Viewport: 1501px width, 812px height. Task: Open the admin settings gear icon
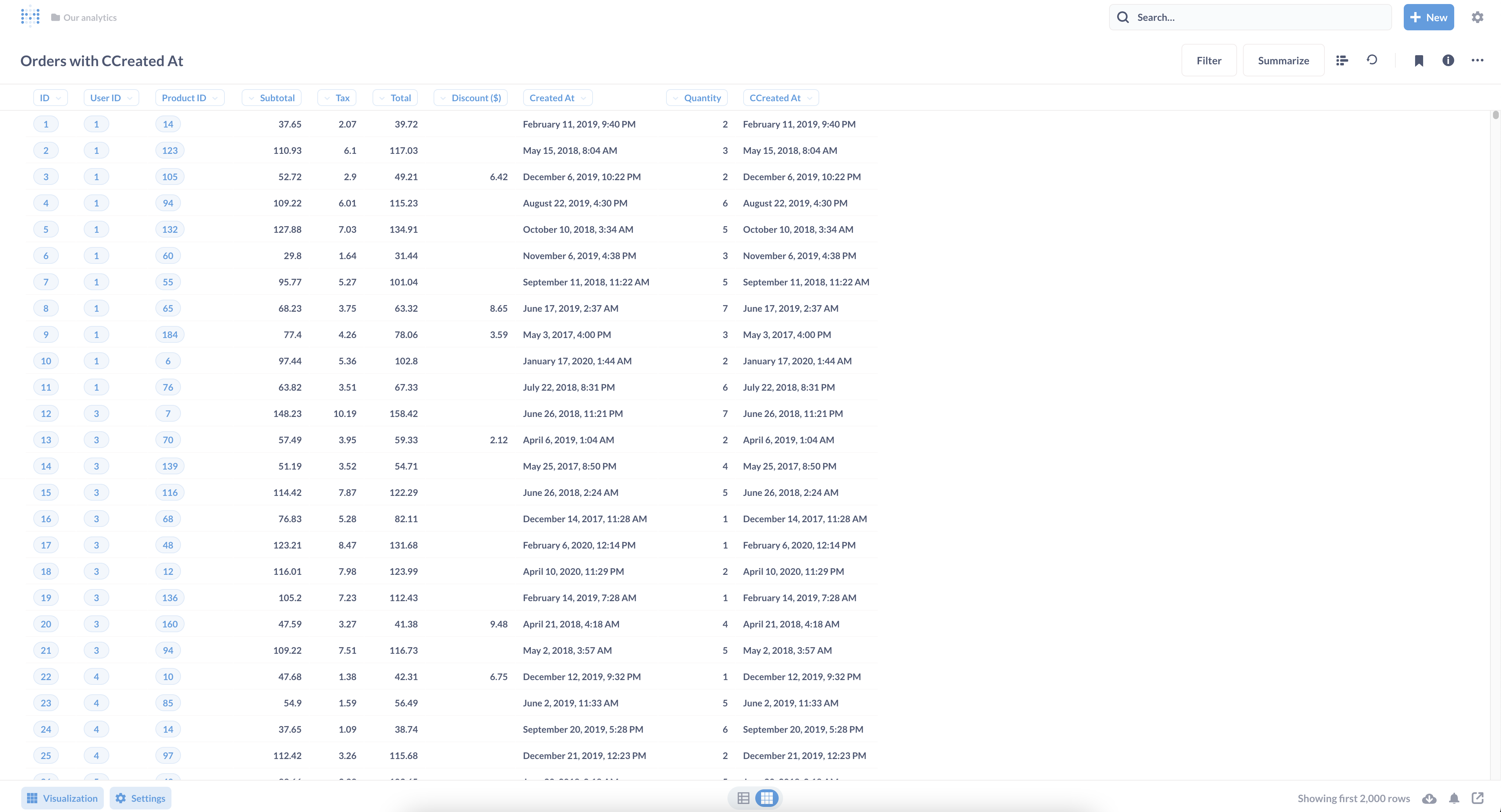click(1477, 17)
